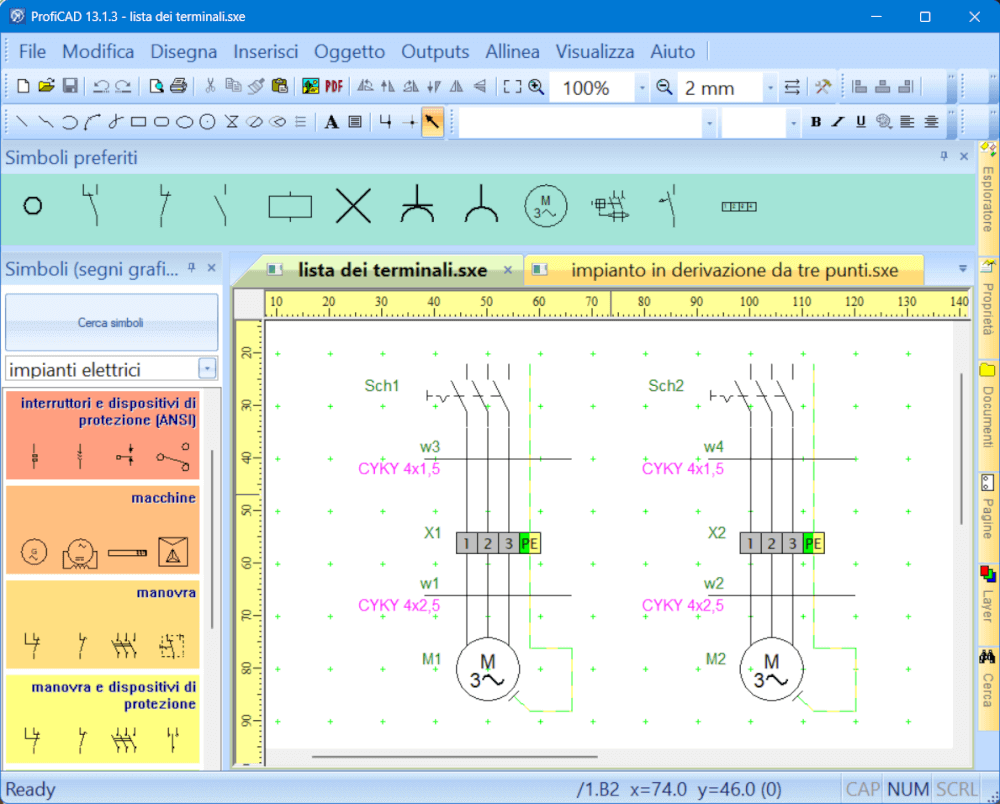Click the canvas horizontal scrollbar

click(454, 757)
